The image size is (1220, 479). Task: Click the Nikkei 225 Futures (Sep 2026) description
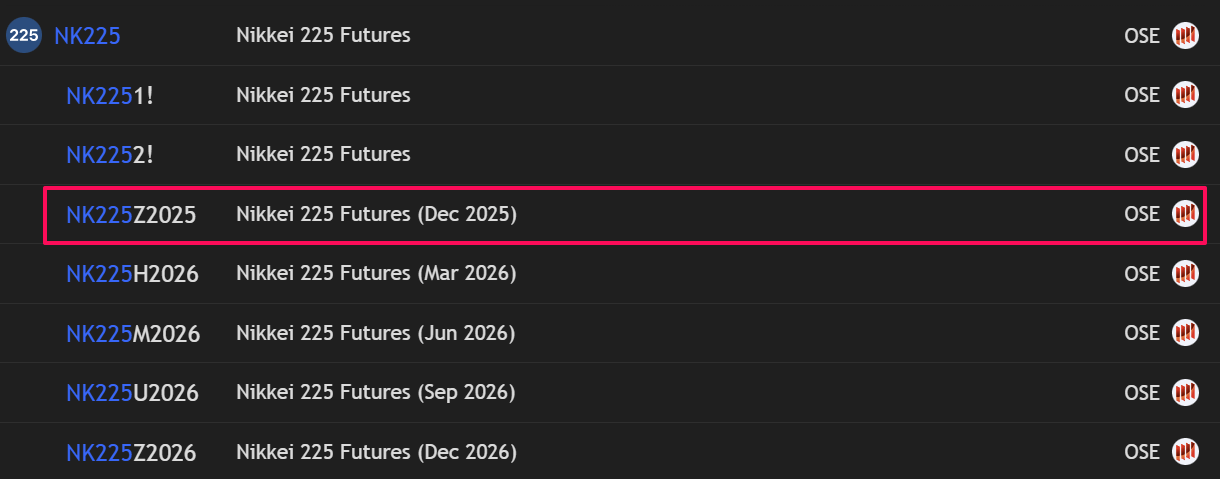click(375, 392)
